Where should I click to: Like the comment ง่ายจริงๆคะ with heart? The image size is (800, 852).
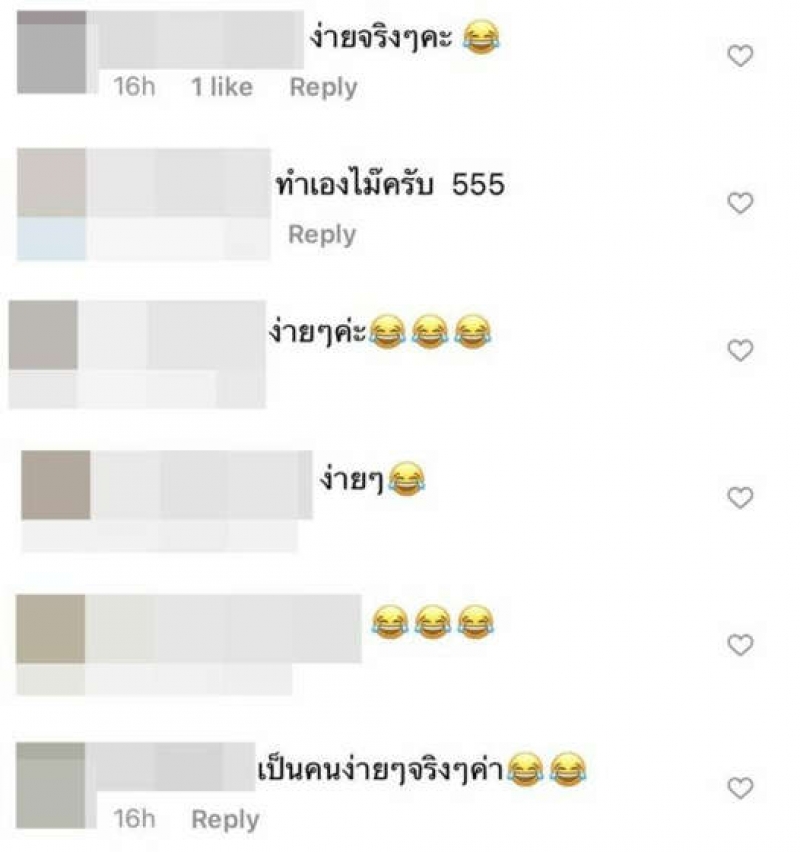pos(740,55)
